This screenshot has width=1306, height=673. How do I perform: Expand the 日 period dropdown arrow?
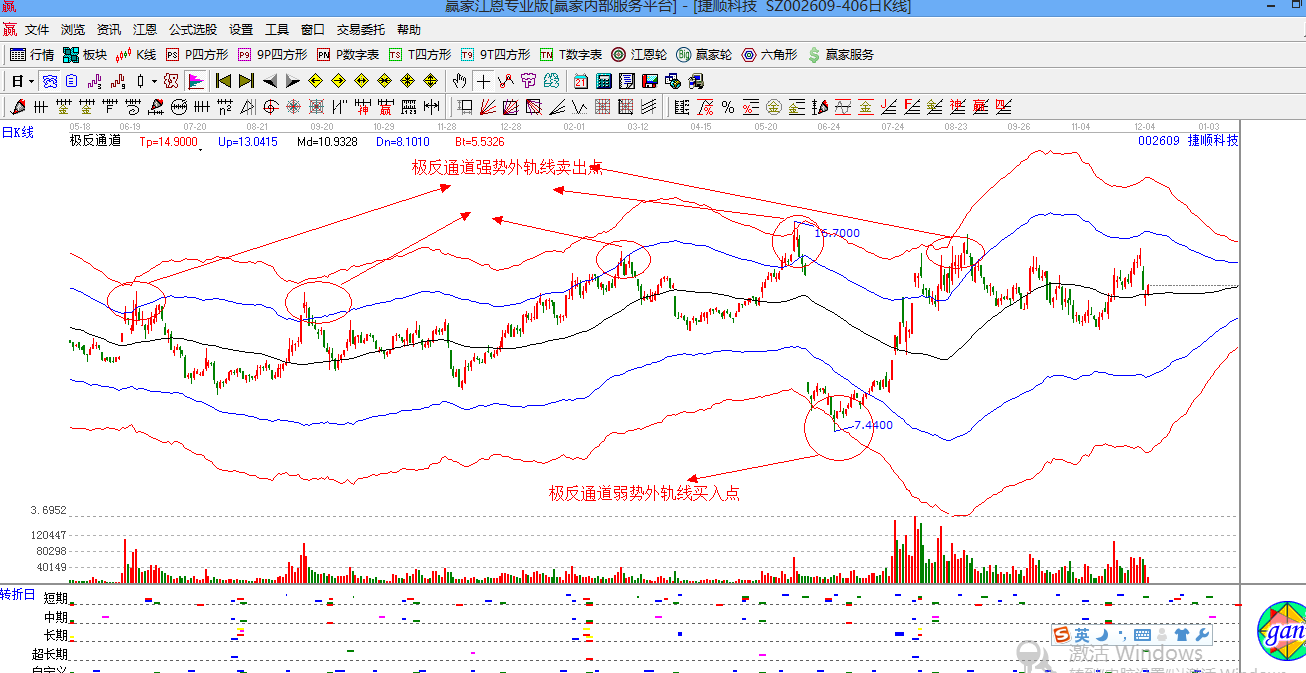31,81
